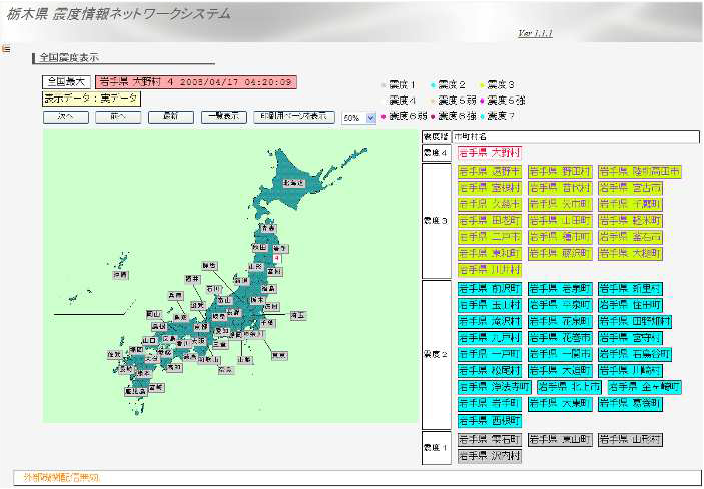
Task: Select 青森 label on the map
Action: [269, 228]
